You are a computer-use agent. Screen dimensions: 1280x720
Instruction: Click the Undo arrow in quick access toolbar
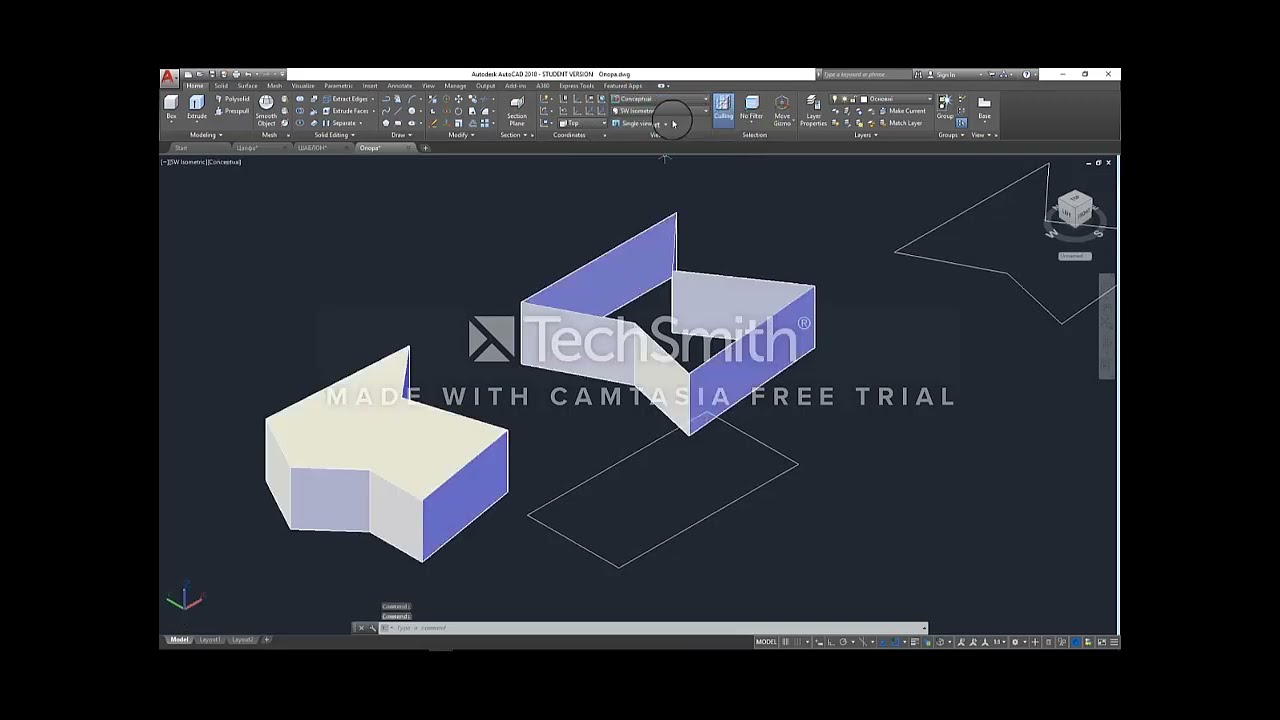pos(249,74)
